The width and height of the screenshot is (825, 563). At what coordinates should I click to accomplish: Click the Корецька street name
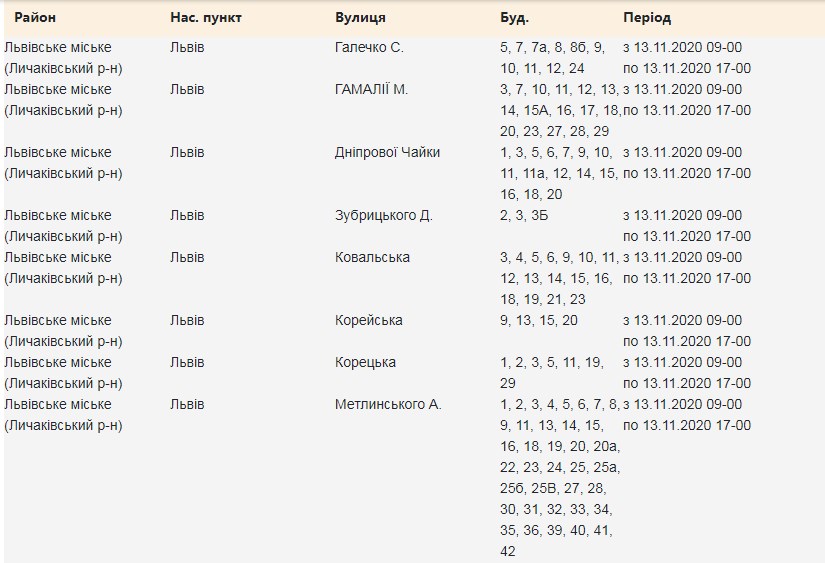[365, 362]
